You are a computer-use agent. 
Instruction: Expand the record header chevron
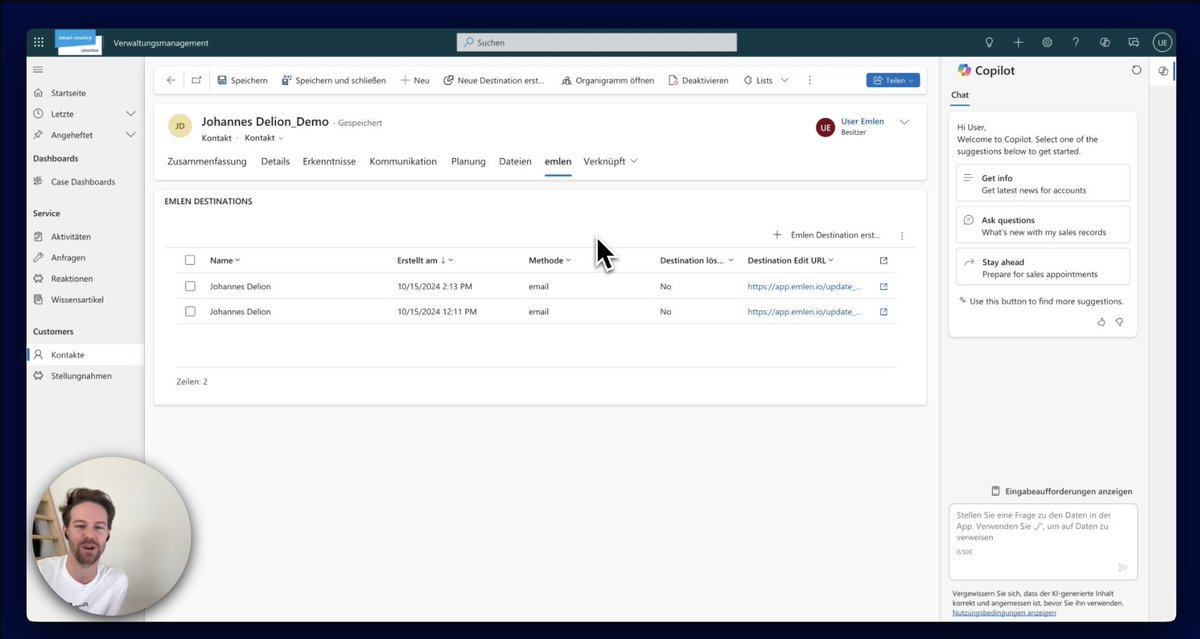click(905, 122)
